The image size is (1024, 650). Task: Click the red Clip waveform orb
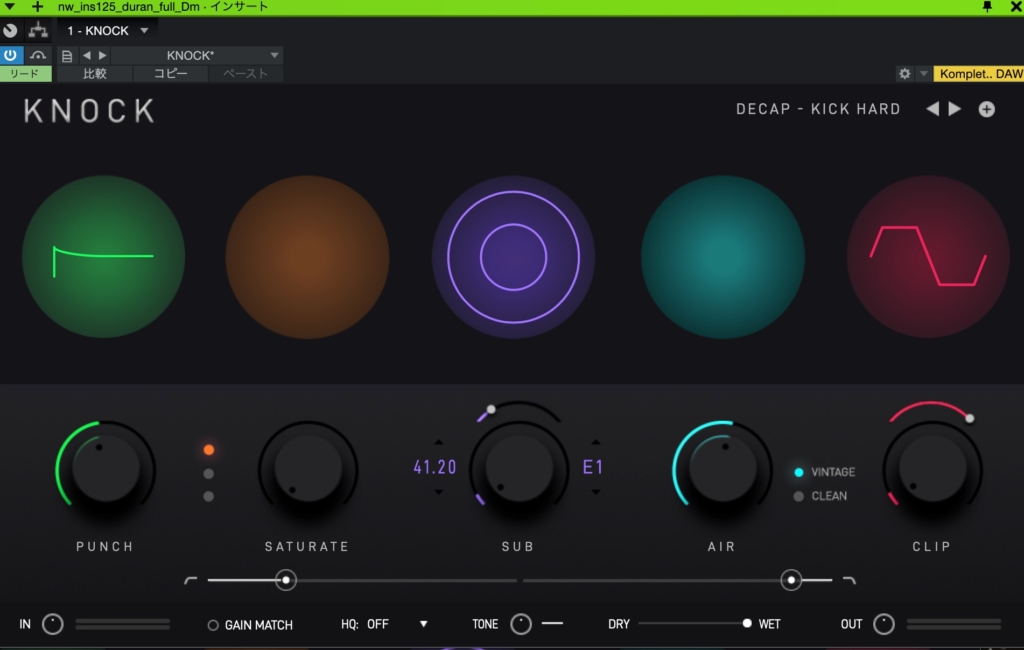(928, 257)
